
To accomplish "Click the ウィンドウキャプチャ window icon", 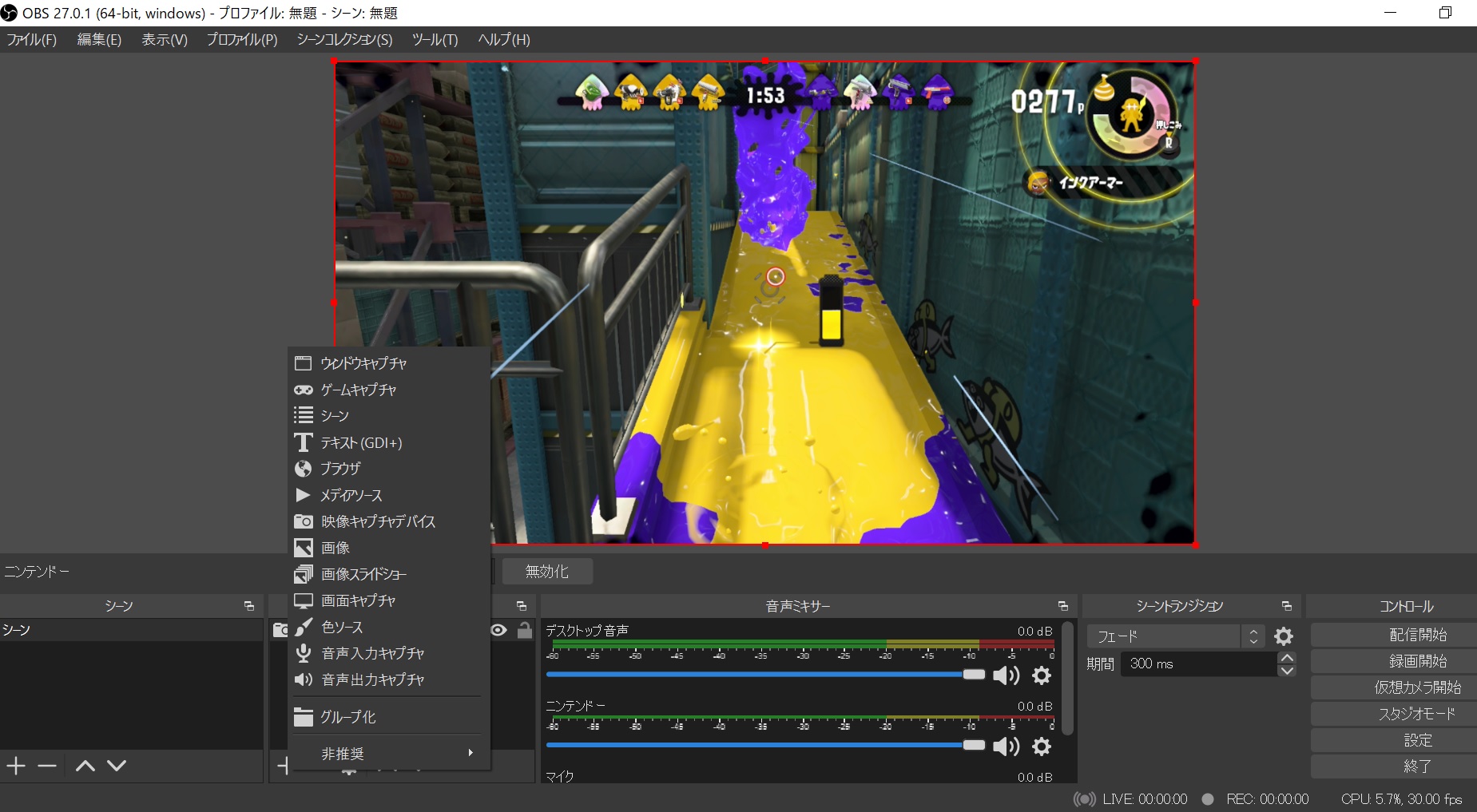I will click(x=304, y=363).
